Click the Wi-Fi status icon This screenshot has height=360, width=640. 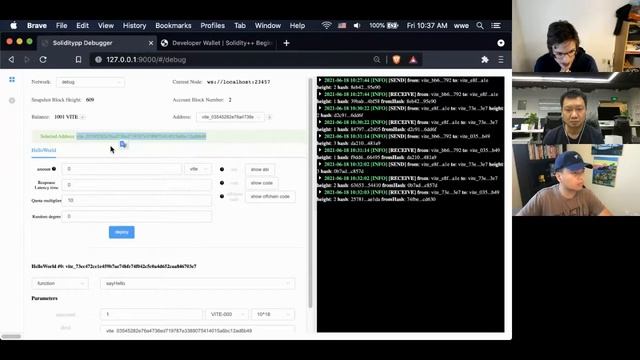[x=326, y=25]
